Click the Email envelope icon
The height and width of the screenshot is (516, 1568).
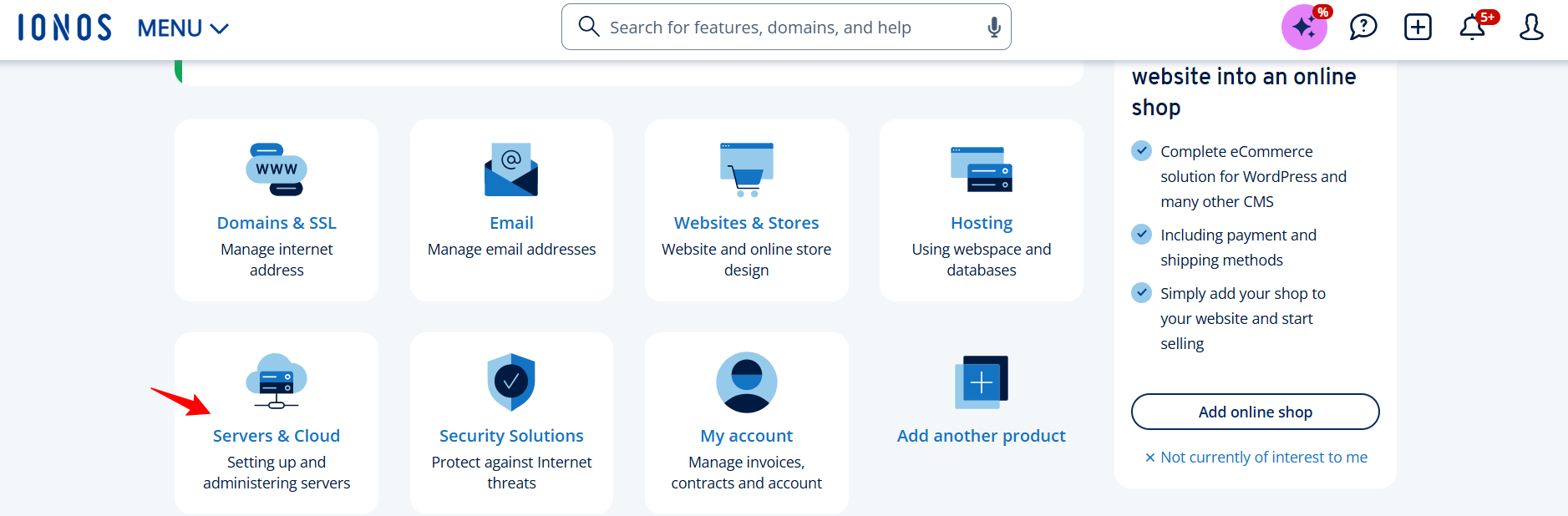click(x=511, y=169)
